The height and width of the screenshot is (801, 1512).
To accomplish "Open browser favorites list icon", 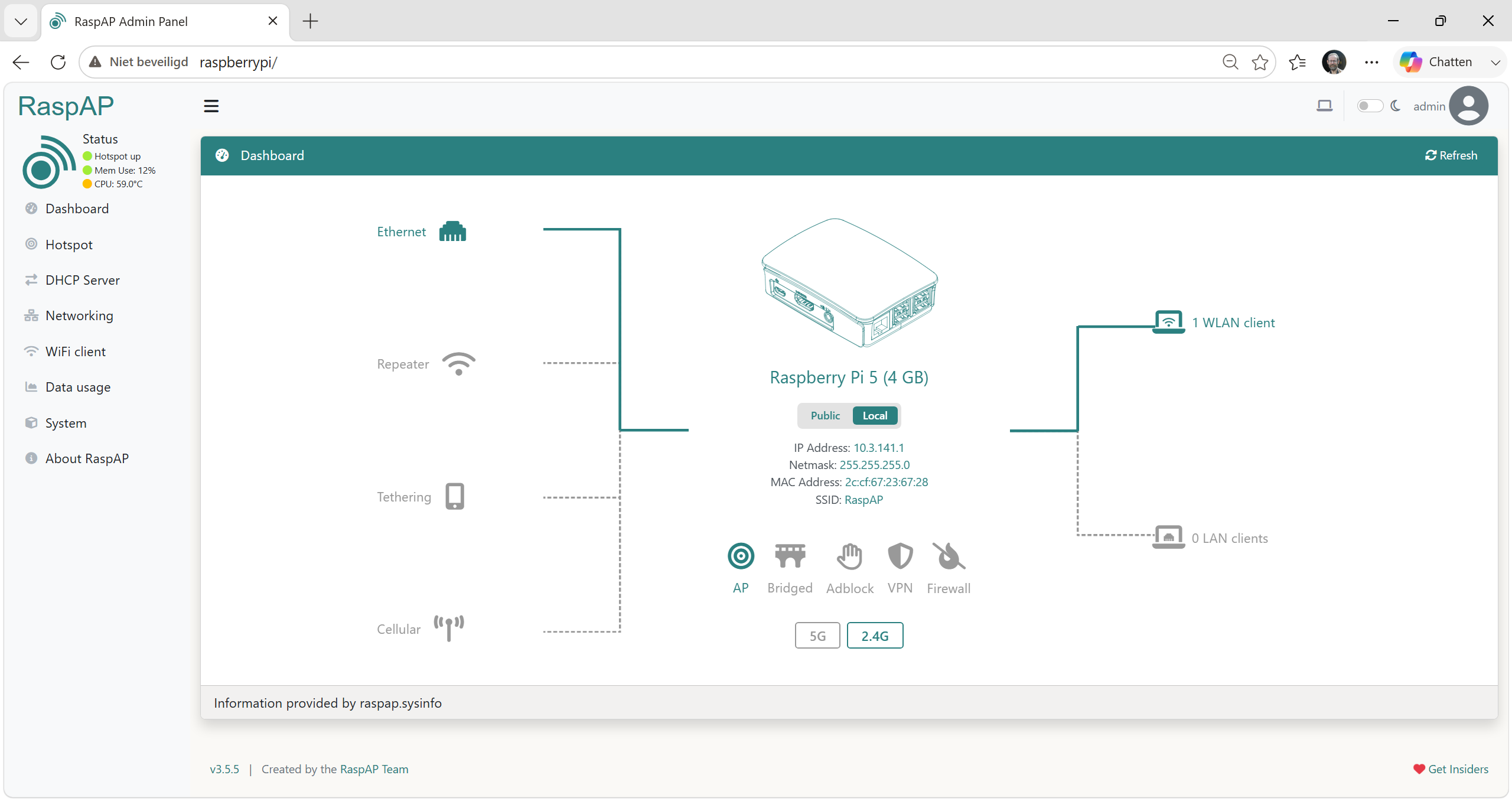I will [1297, 62].
